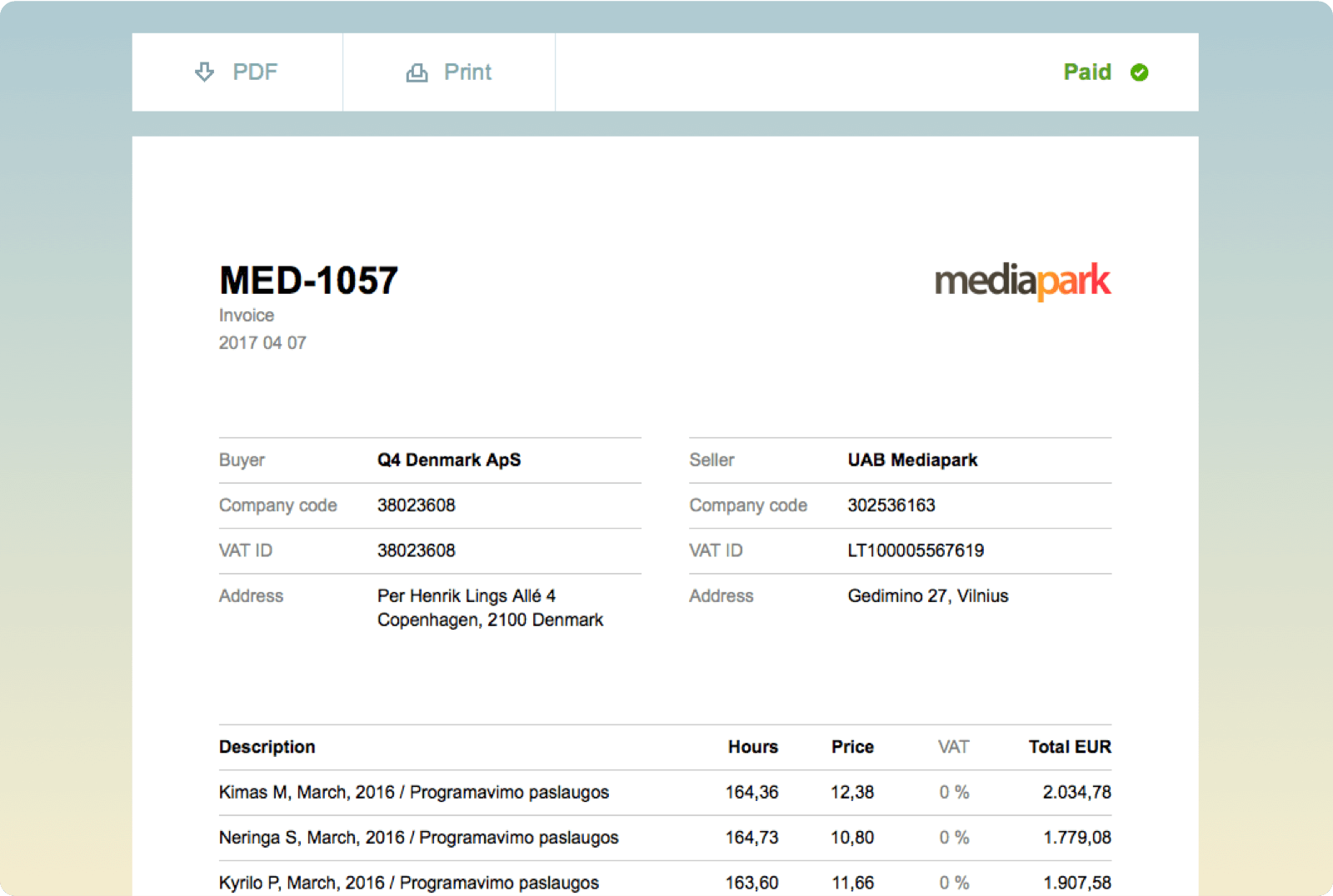Click the Print button

pos(448,72)
